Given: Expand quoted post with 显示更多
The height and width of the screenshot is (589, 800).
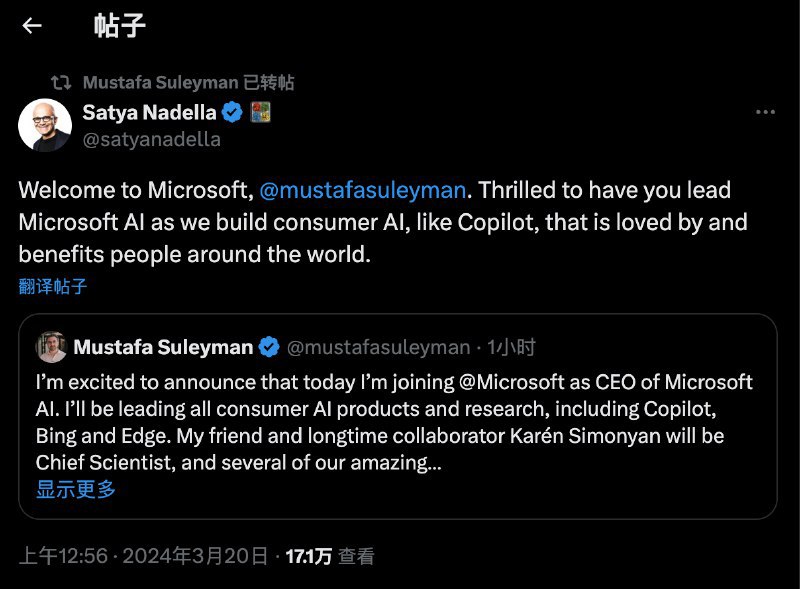Looking at the screenshot, I should click(x=76, y=490).
